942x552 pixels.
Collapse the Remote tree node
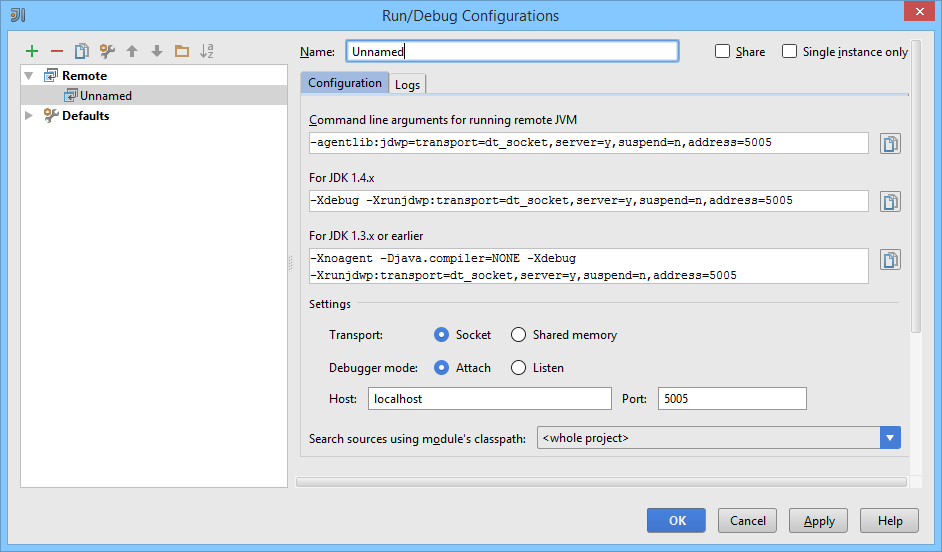coord(29,76)
